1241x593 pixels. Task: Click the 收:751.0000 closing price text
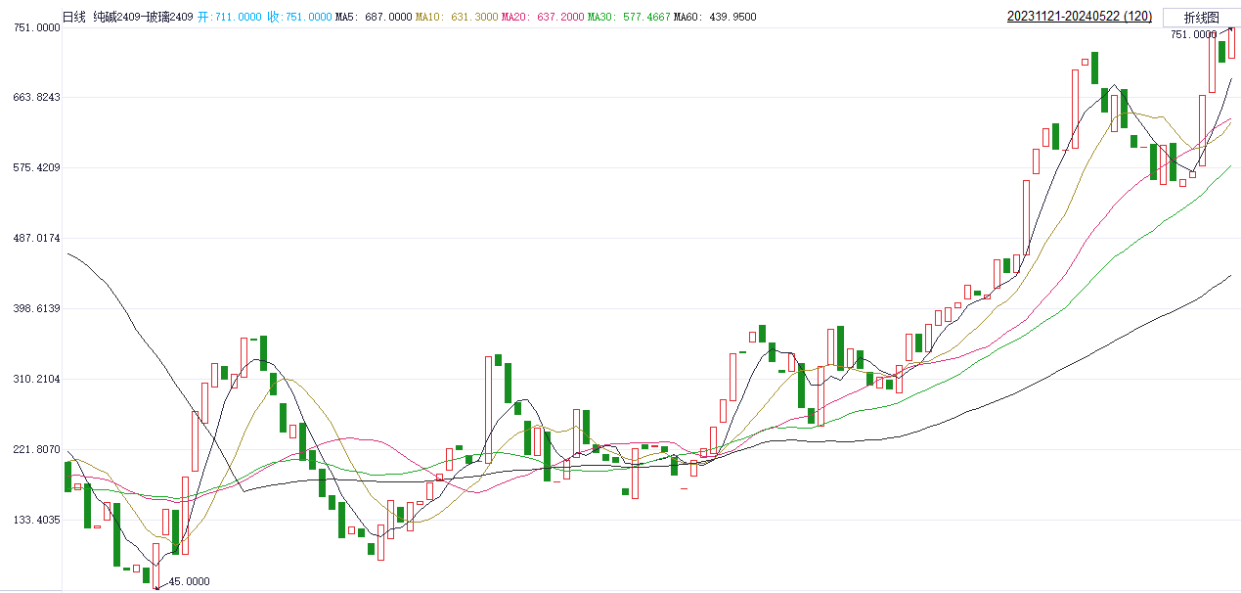[x=299, y=17]
